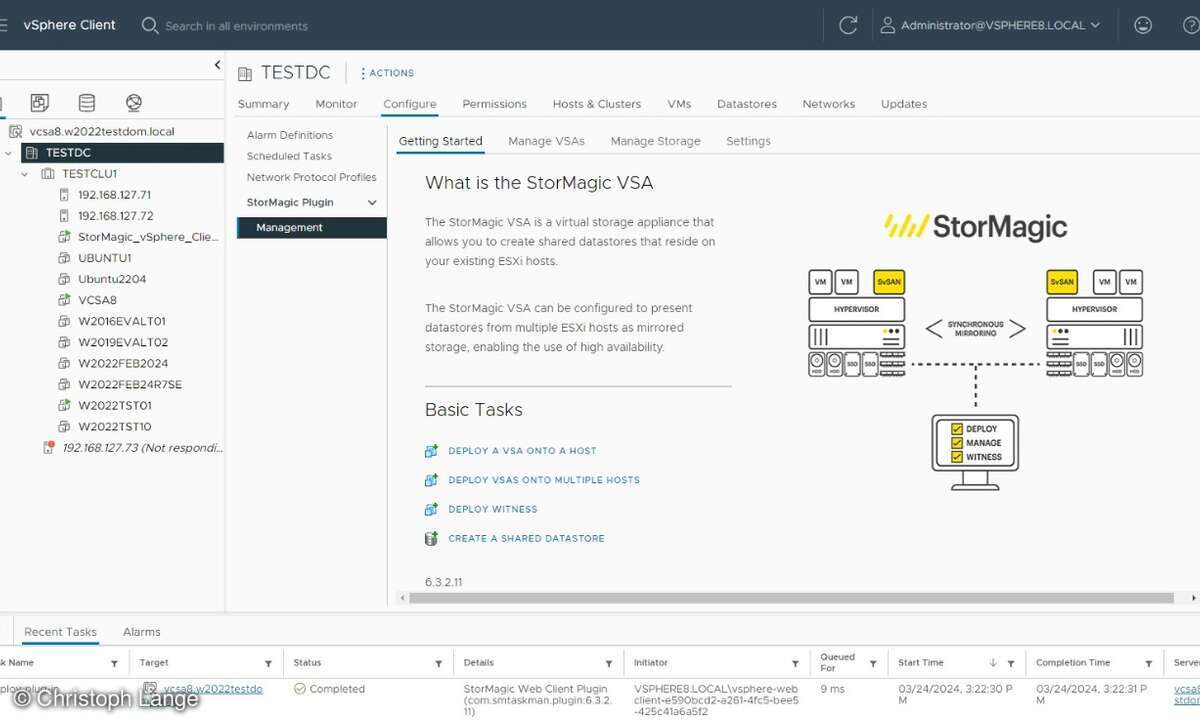Collapse the TESTCLU1 tree node
This screenshot has width=1200, height=720.
coord(25,174)
